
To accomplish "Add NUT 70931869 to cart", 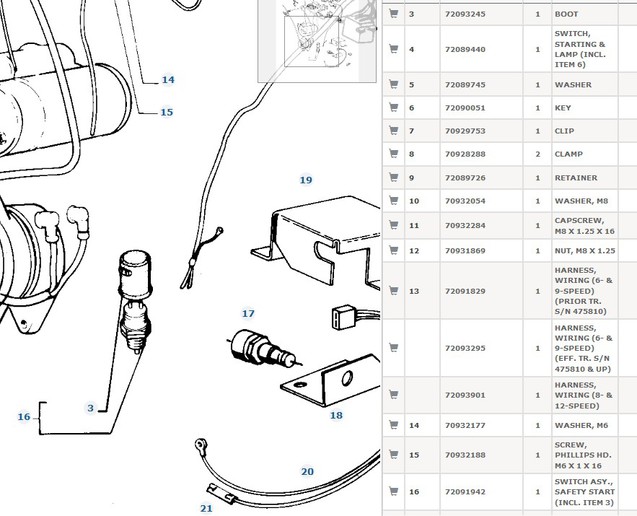I will (x=393, y=250).
